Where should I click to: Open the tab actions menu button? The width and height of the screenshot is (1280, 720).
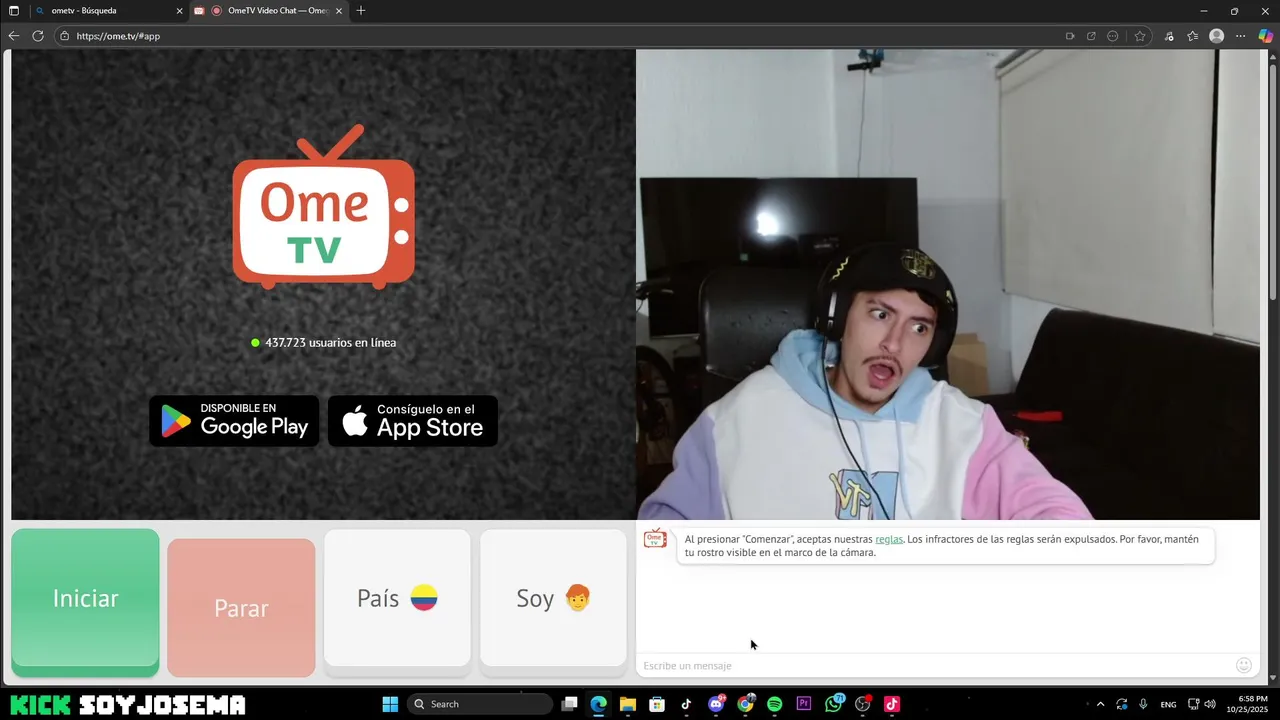click(x=14, y=11)
